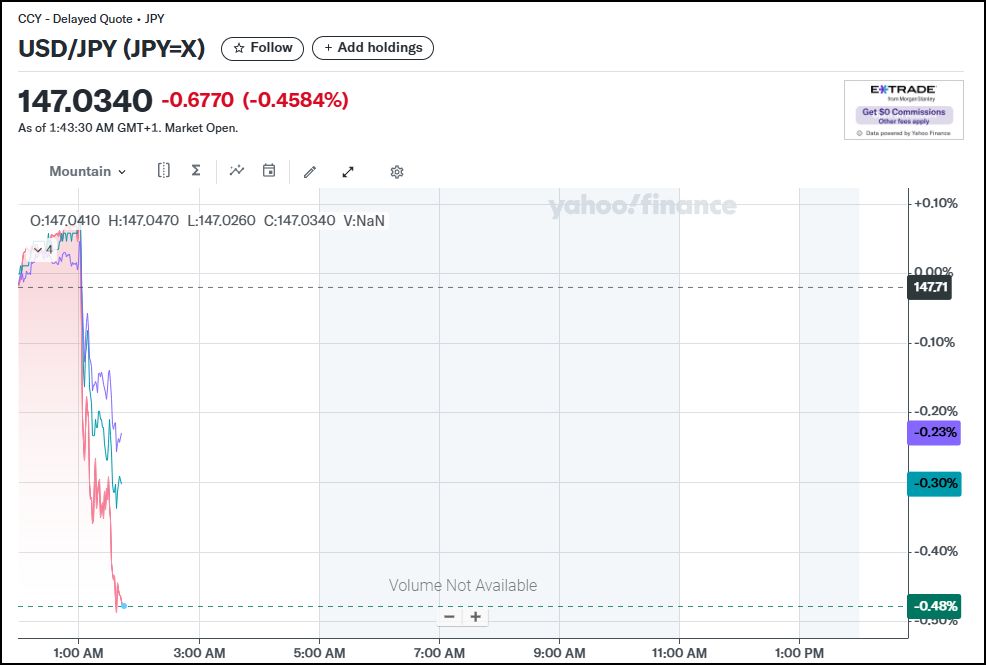The width and height of the screenshot is (986, 665).
Task: Zoom in chart with plus button
Action: [476, 617]
